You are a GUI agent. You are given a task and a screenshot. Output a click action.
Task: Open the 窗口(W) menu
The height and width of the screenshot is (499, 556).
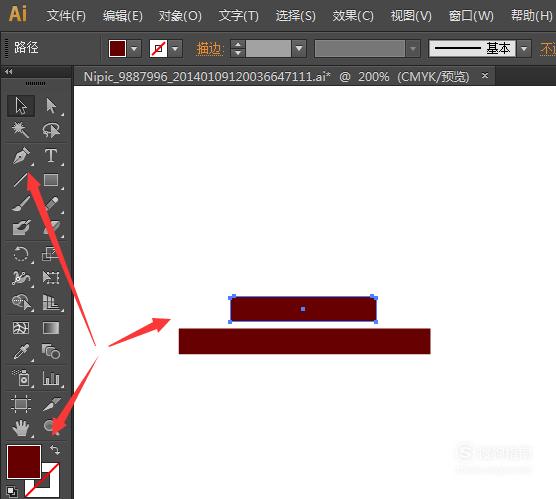pyautogui.click(x=471, y=16)
